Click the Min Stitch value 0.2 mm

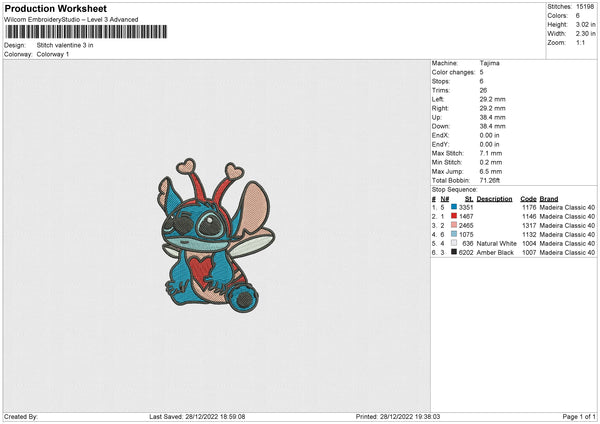[x=491, y=162]
